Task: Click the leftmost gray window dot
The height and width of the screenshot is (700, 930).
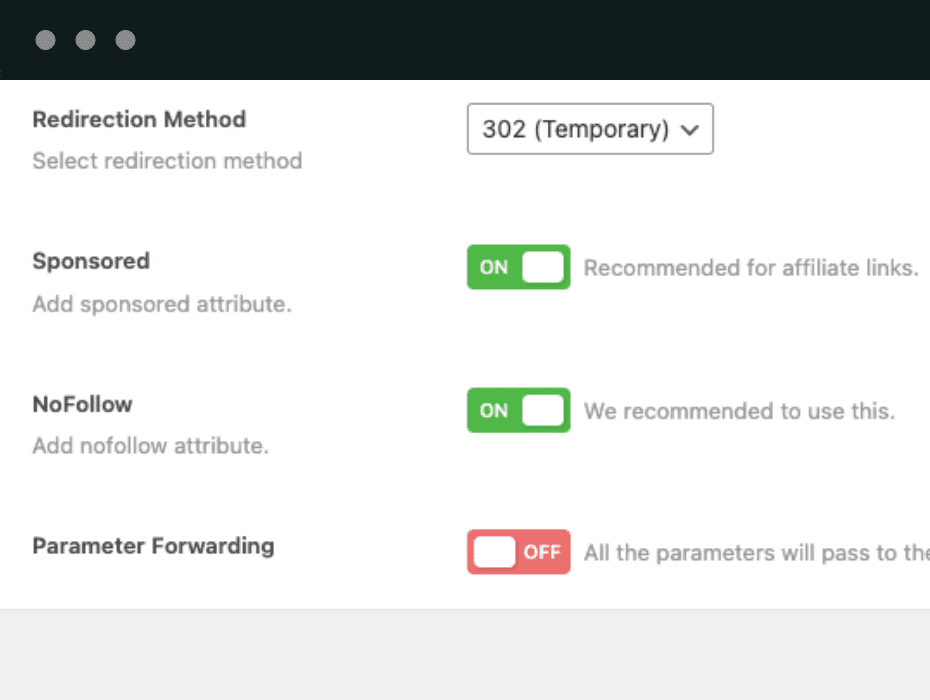Action: coord(45,40)
